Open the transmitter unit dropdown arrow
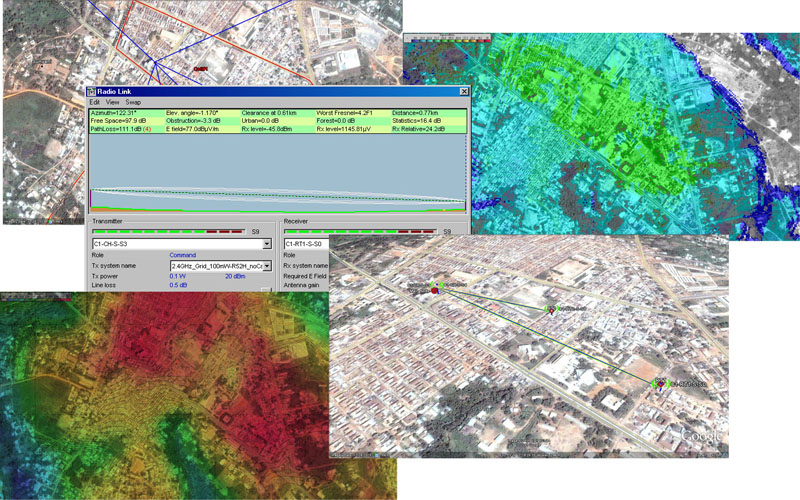Image resolution: width=800 pixels, height=500 pixels. [x=267, y=244]
